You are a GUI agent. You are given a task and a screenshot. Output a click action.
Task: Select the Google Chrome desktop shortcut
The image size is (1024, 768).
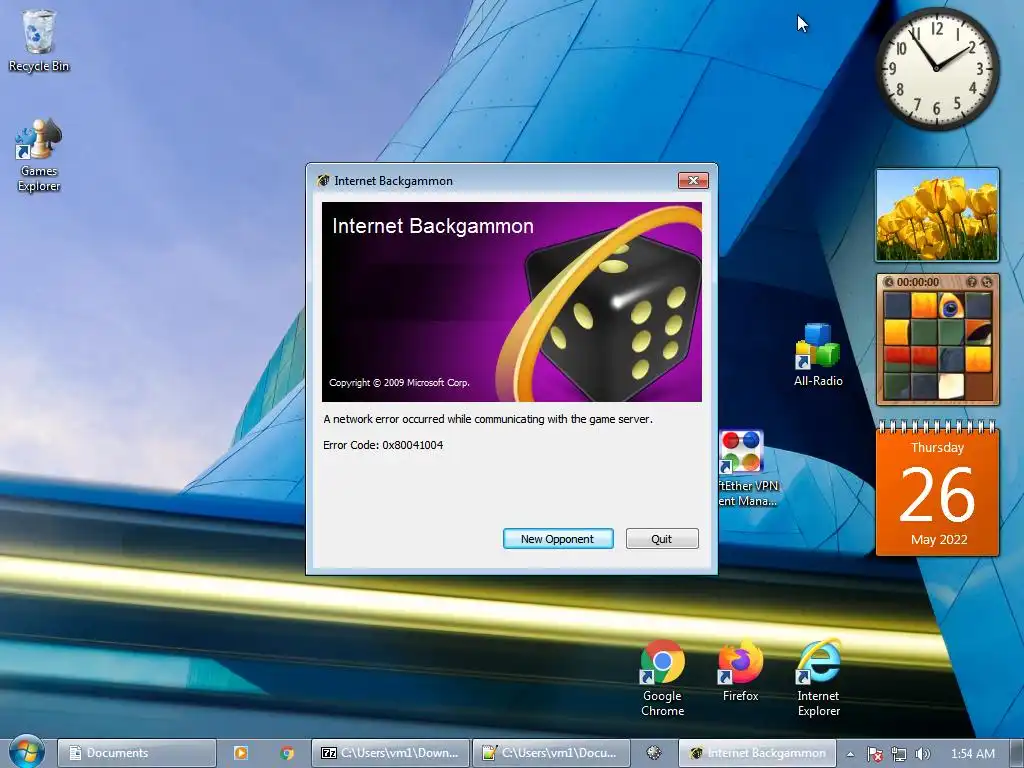pyautogui.click(x=662, y=678)
